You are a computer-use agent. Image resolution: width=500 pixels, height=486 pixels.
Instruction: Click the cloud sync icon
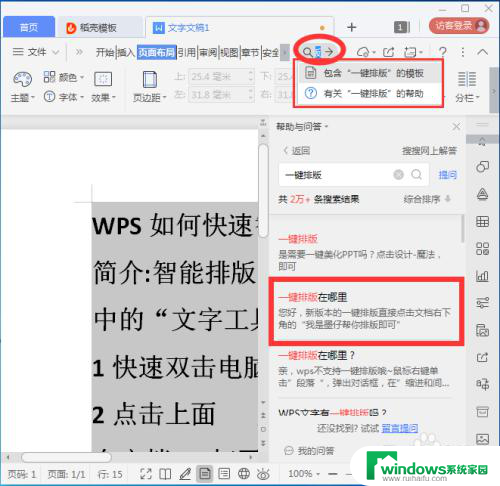[x=363, y=52]
